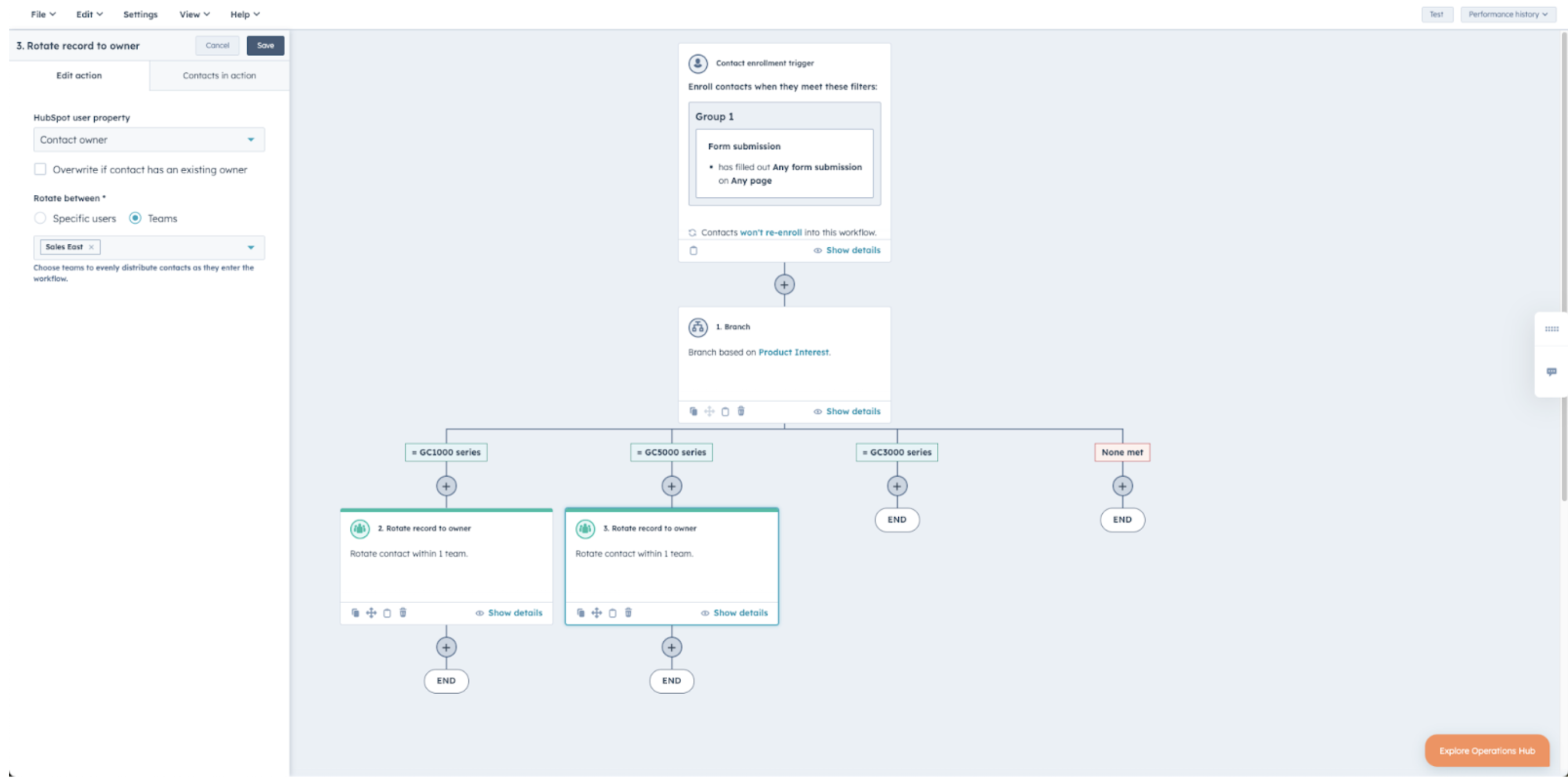Open the File menu
1568x779 pixels.
[x=42, y=15]
